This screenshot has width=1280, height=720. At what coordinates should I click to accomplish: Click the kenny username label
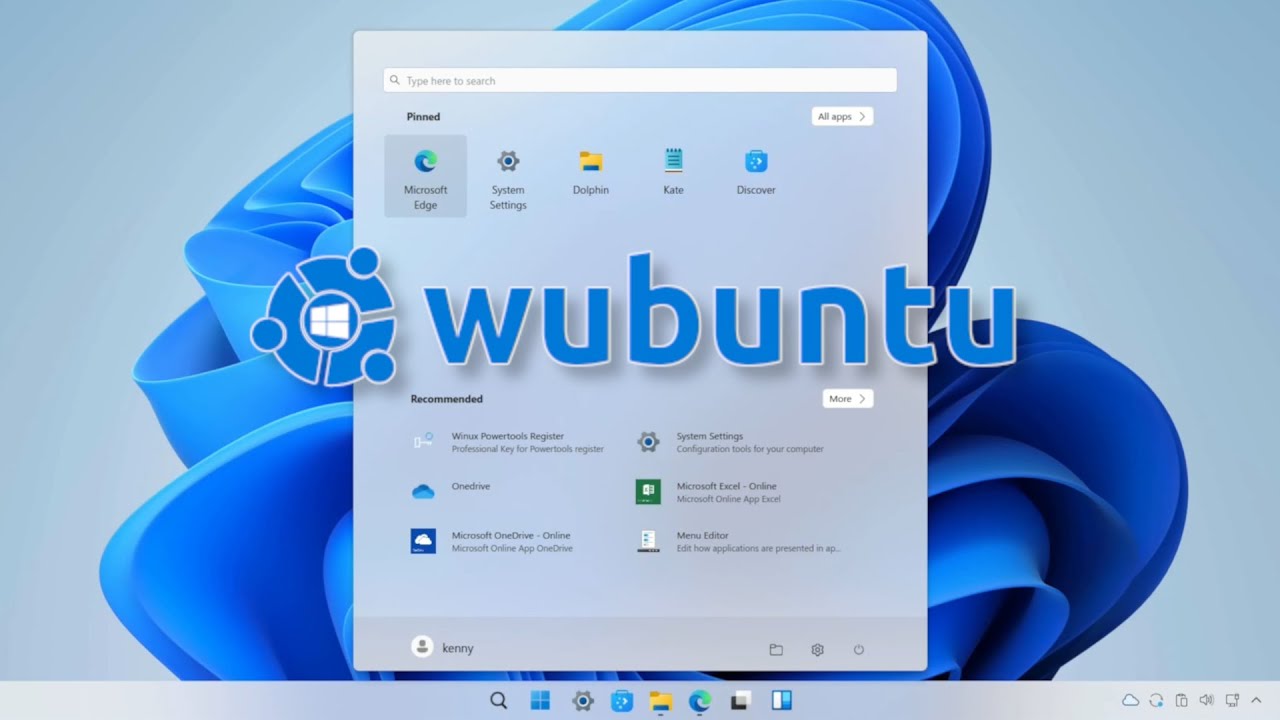click(x=458, y=649)
